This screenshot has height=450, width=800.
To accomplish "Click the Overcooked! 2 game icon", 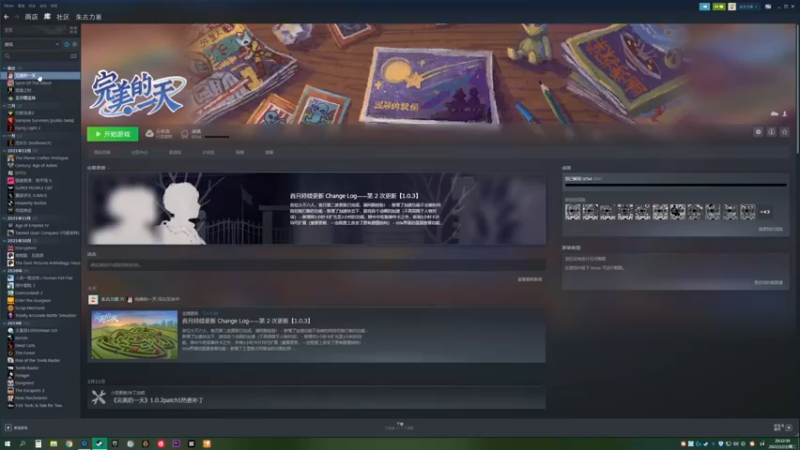I will pos(10,293).
